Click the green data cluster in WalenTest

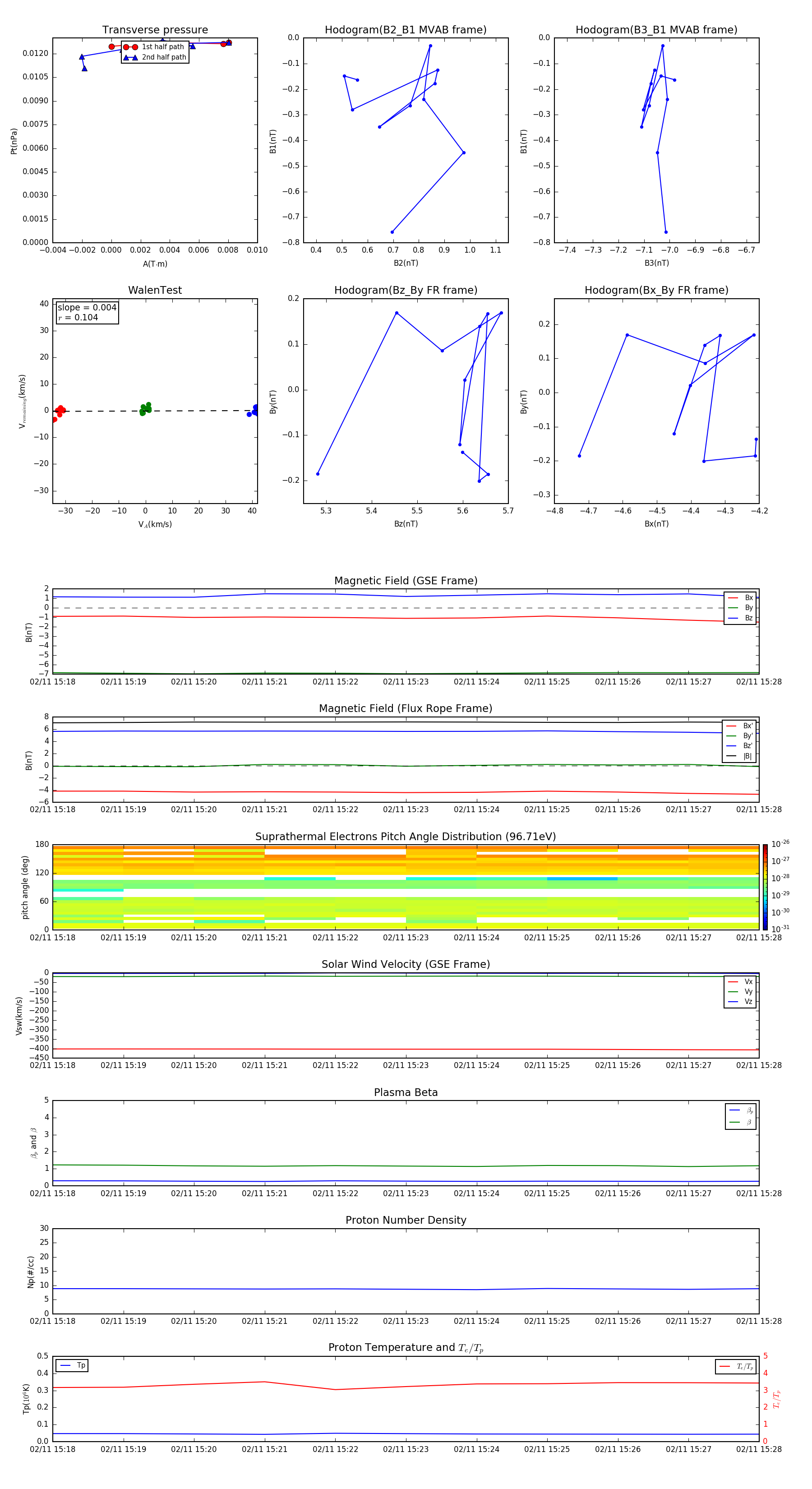click(x=145, y=409)
